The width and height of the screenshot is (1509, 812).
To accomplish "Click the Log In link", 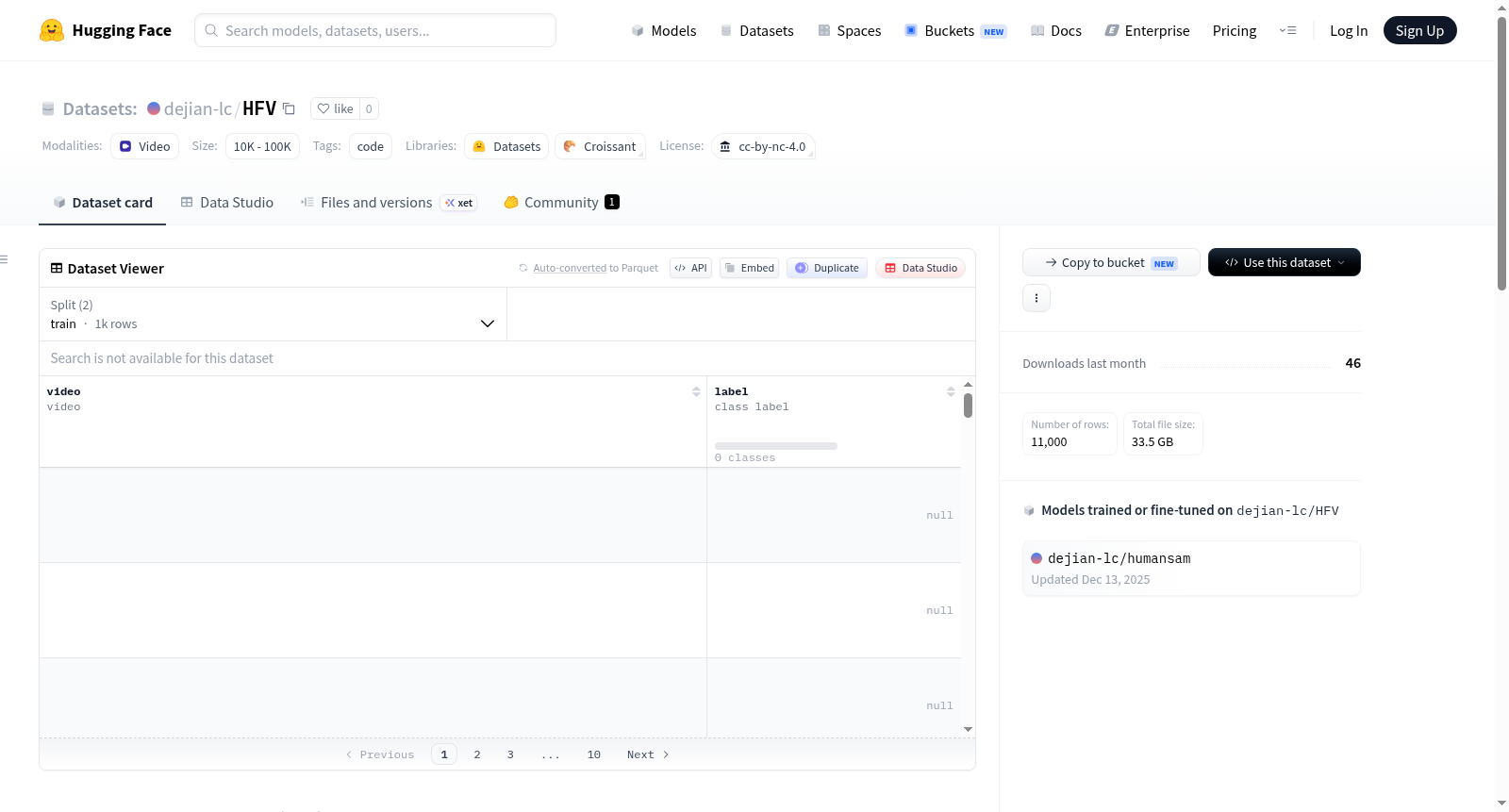I will [x=1349, y=30].
